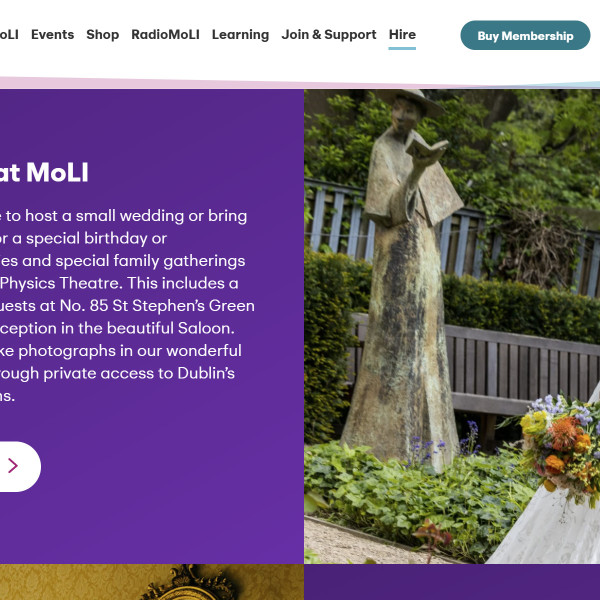Image resolution: width=600 pixels, height=600 pixels.
Task: Open the Events menu item
Action: pyautogui.click(x=52, y=34)
